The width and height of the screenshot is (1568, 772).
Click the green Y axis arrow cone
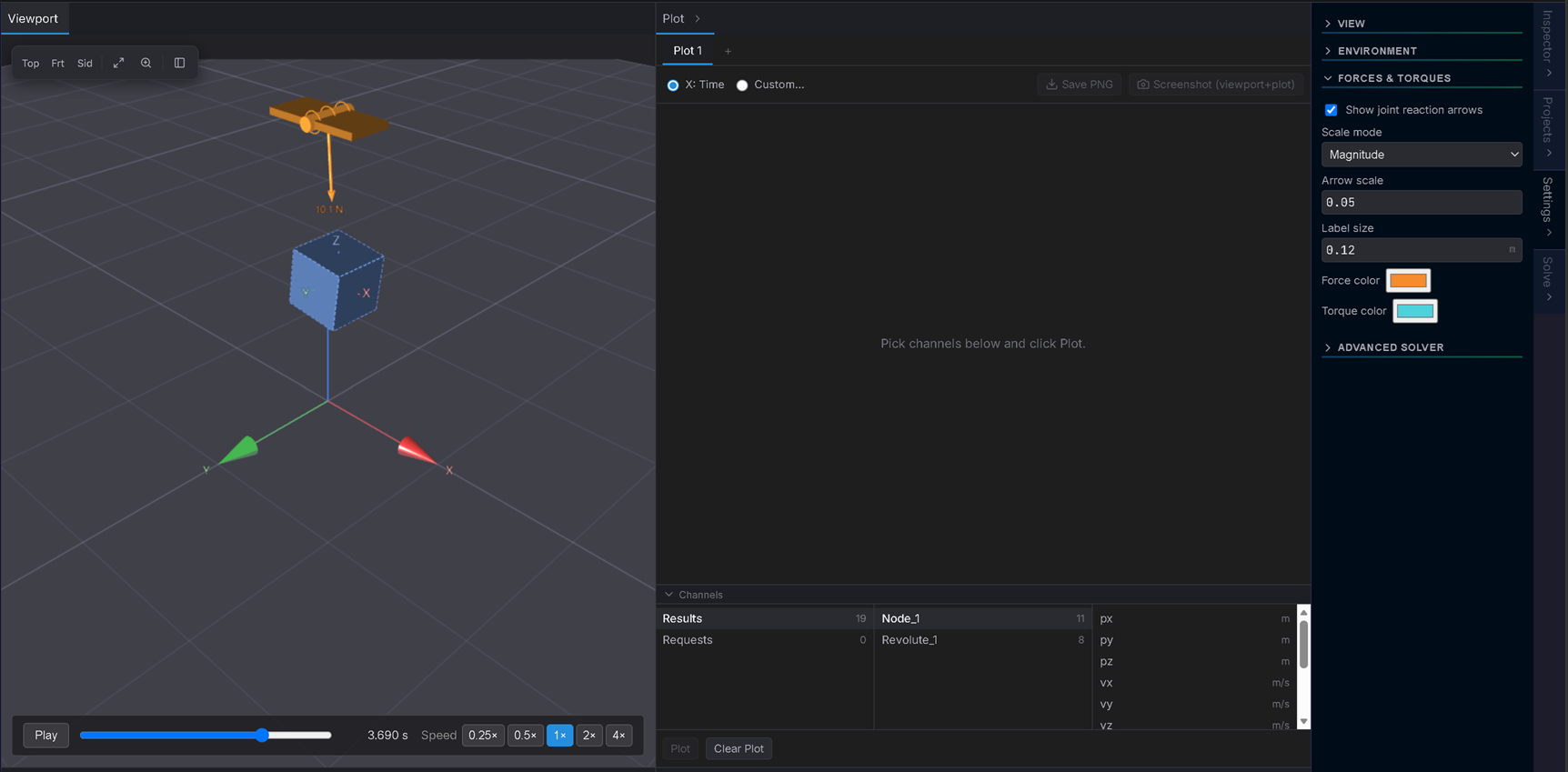240,450
